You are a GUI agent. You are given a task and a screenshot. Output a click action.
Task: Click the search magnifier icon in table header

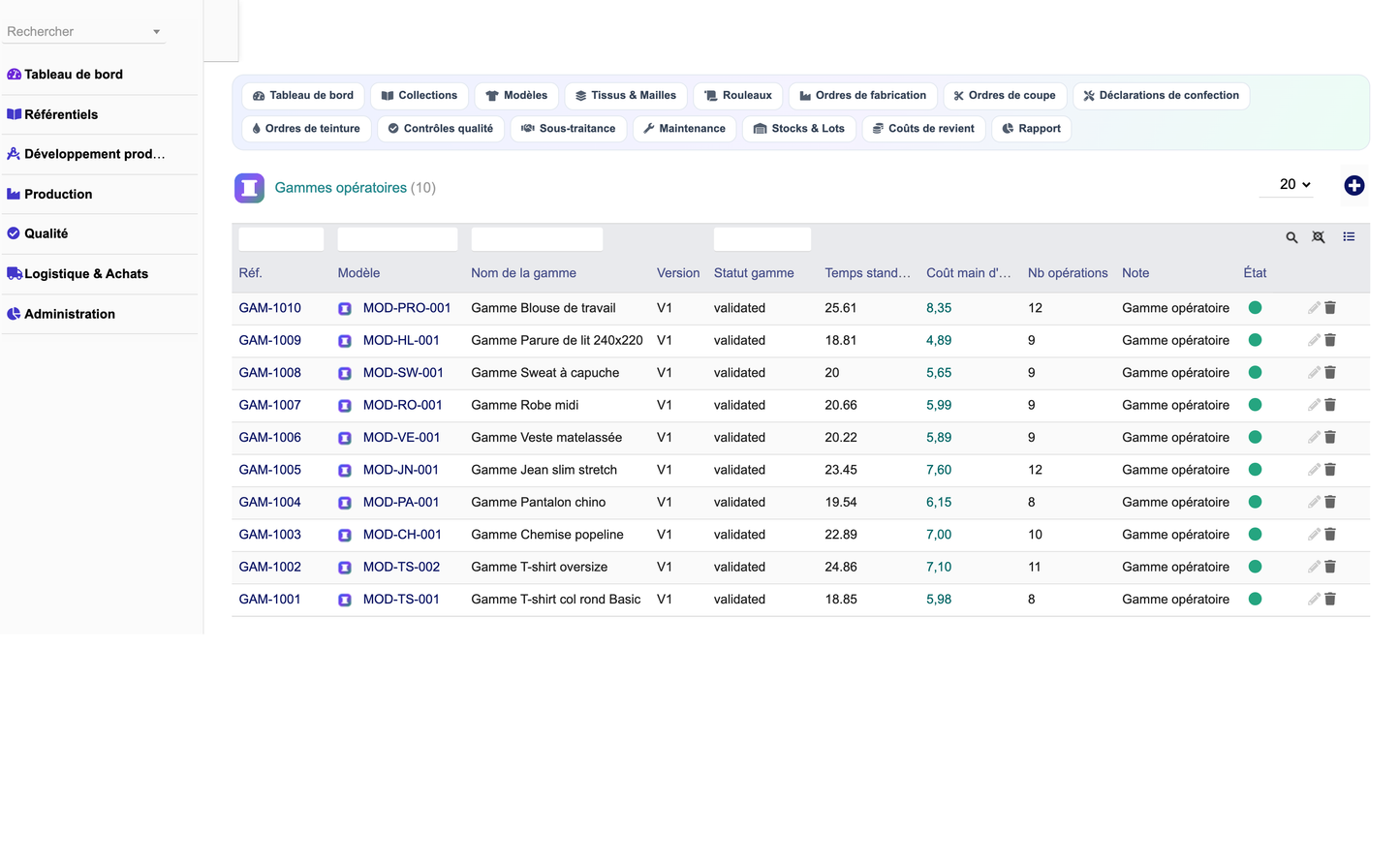(1291, 237)
